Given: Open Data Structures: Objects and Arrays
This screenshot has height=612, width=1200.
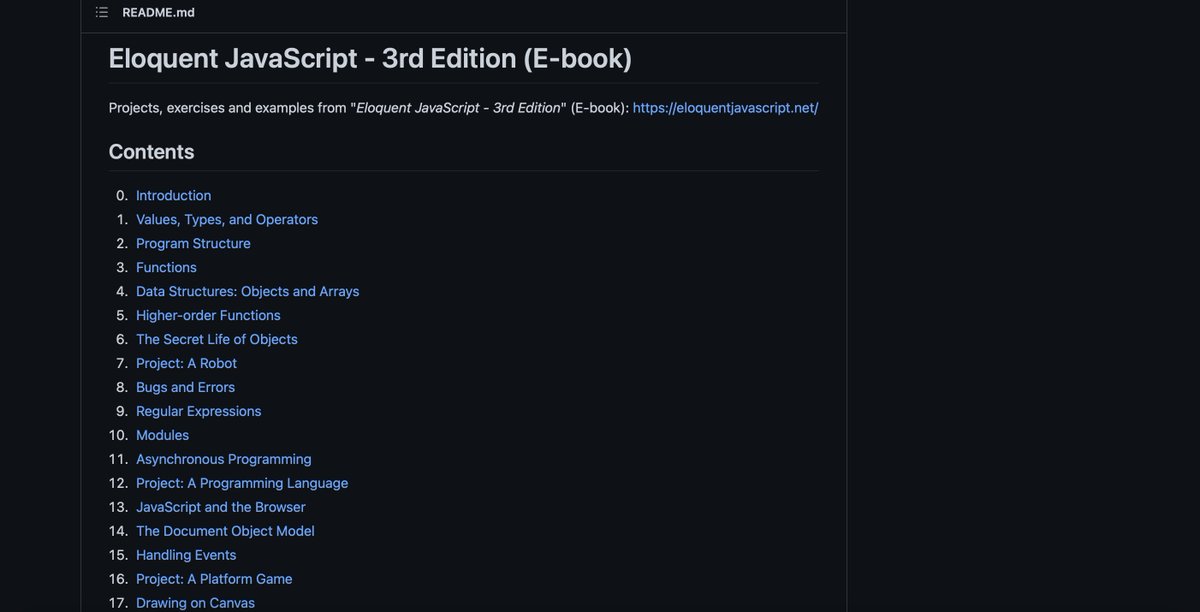Looking at the screenshot, I should click(x=248, y=291).
